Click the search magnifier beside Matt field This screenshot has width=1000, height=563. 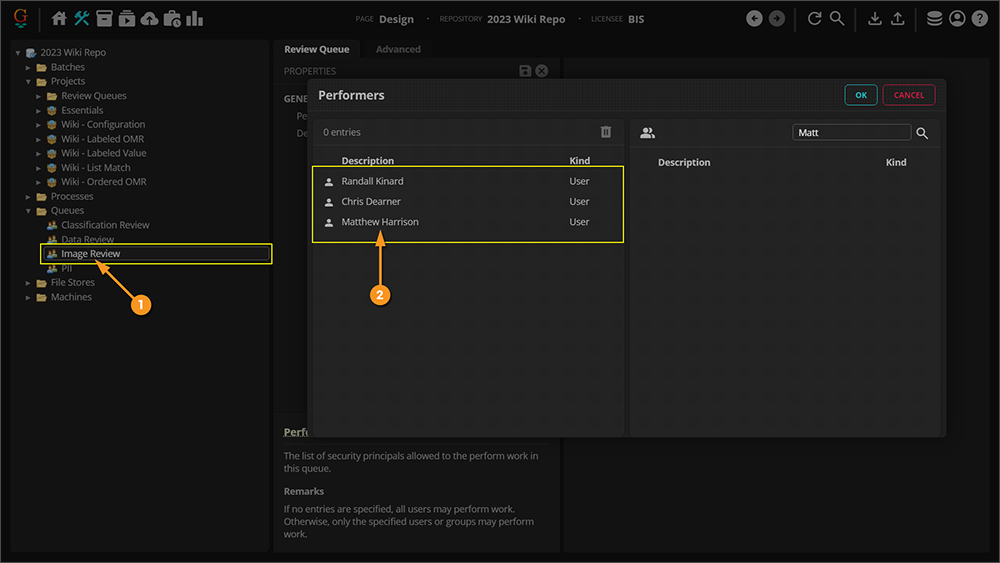[x=922, y=133]
